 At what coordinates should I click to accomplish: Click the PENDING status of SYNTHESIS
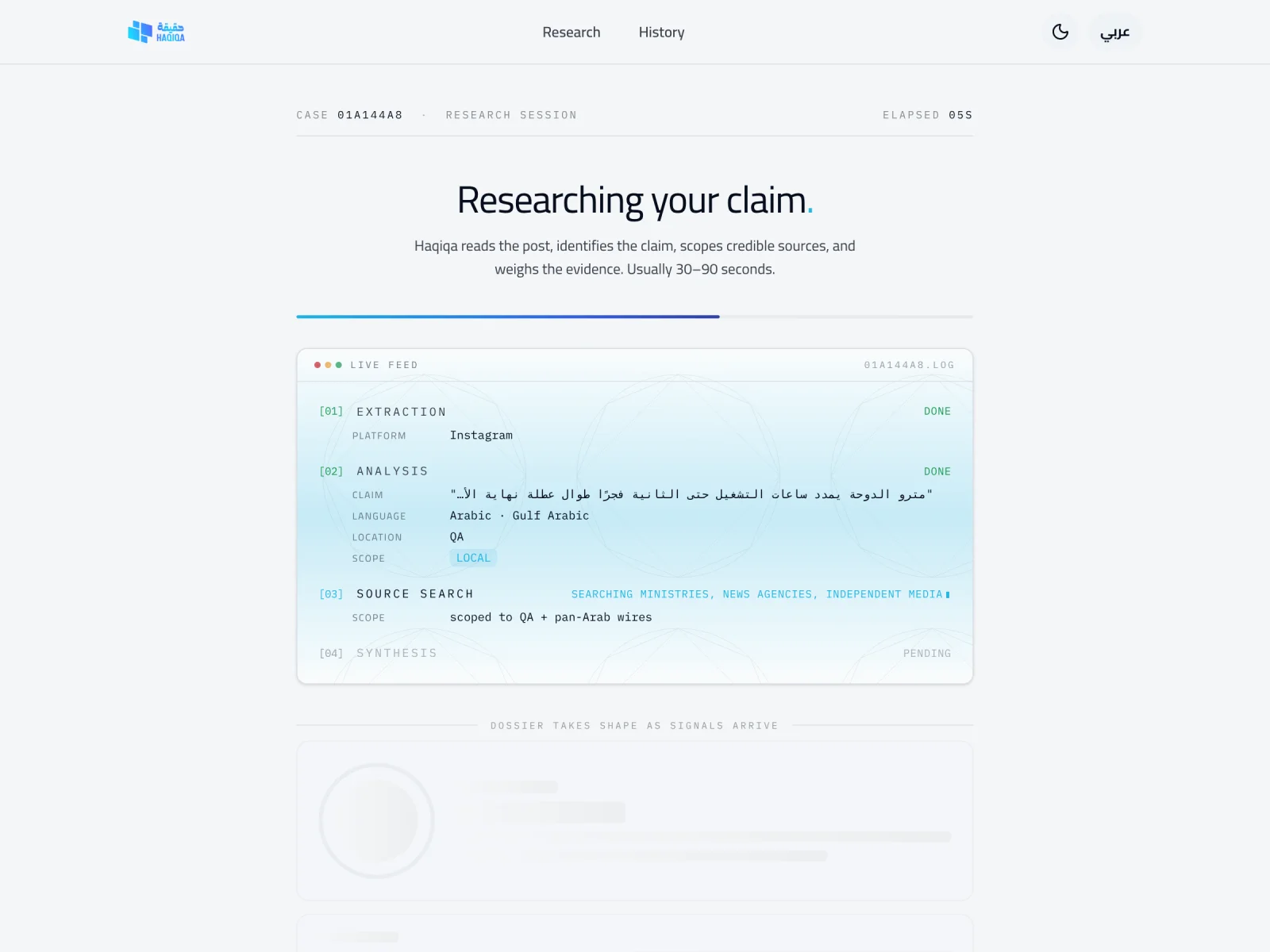[x=926, y=653]
